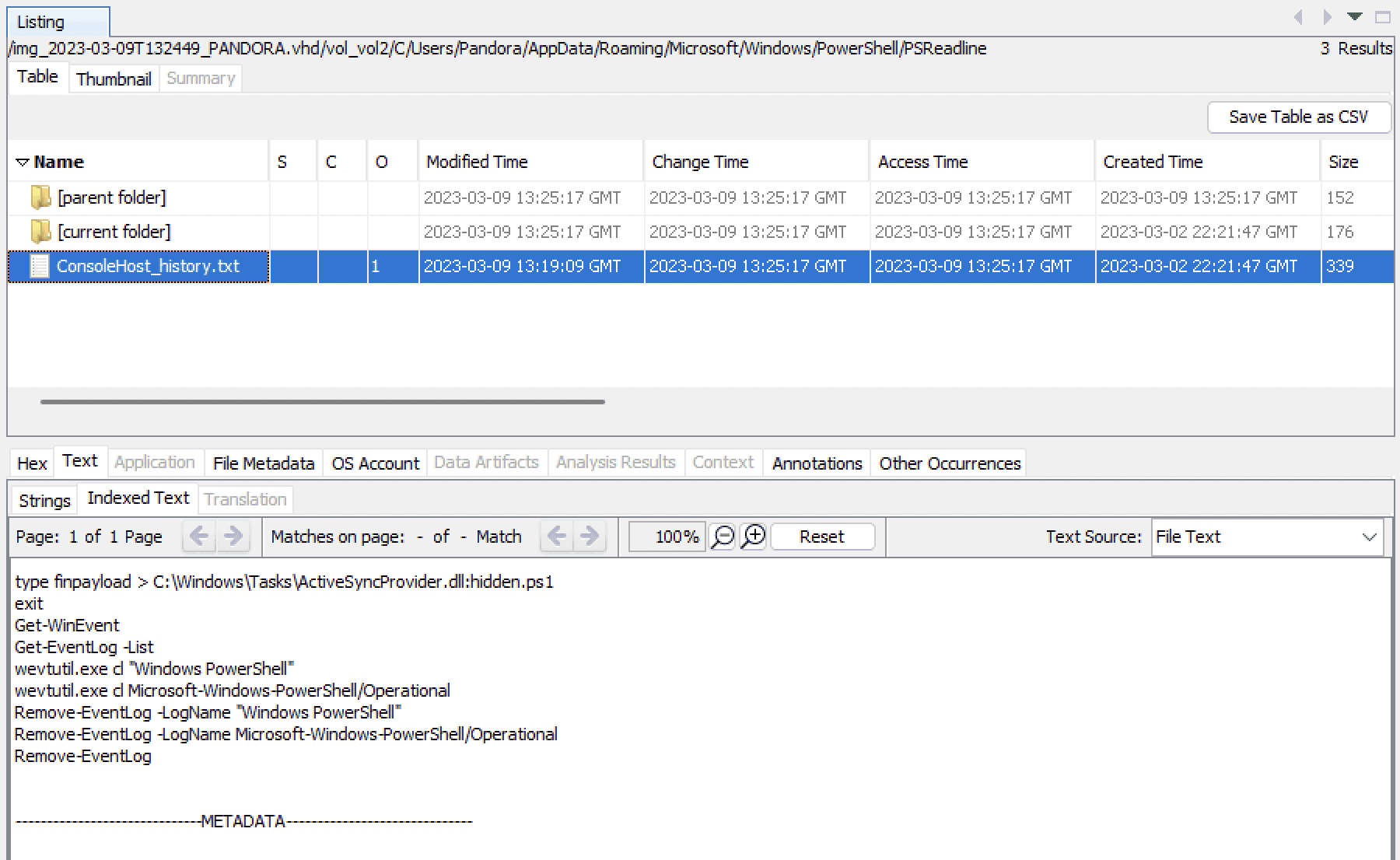The image size is (1400, 860).
Task: Select the [parent folder] row name
Action: pos(112,198)
